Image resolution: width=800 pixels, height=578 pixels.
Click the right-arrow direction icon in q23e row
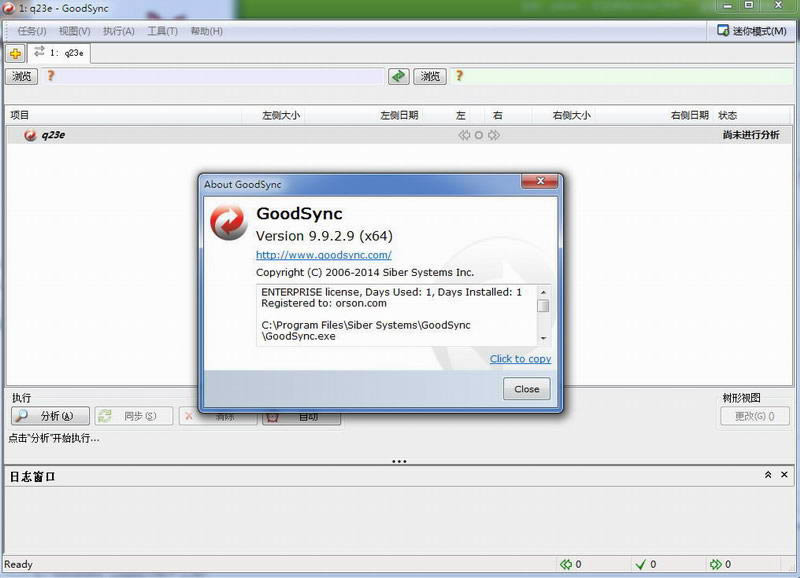(494, 135)
